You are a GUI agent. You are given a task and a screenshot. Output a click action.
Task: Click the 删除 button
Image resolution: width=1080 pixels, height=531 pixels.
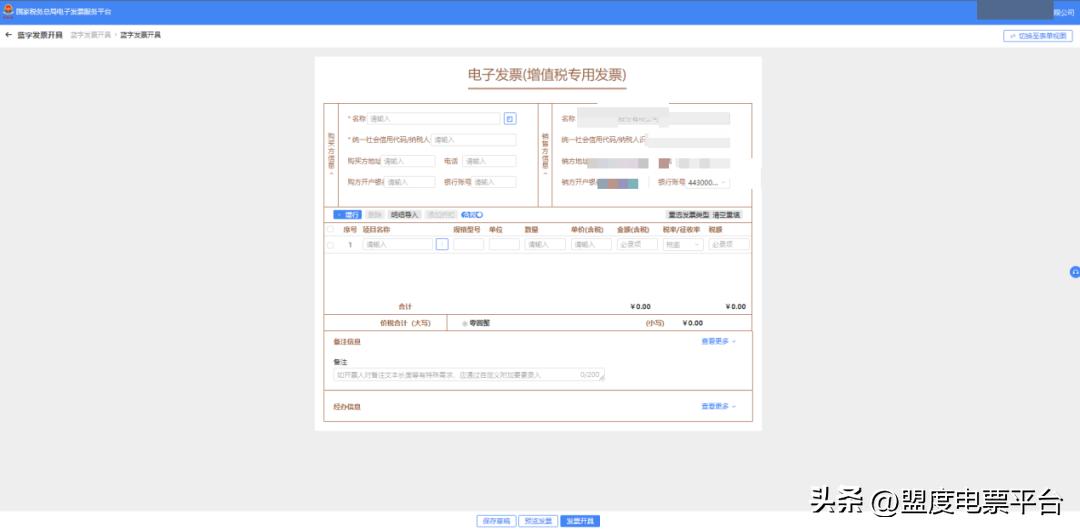374,215
